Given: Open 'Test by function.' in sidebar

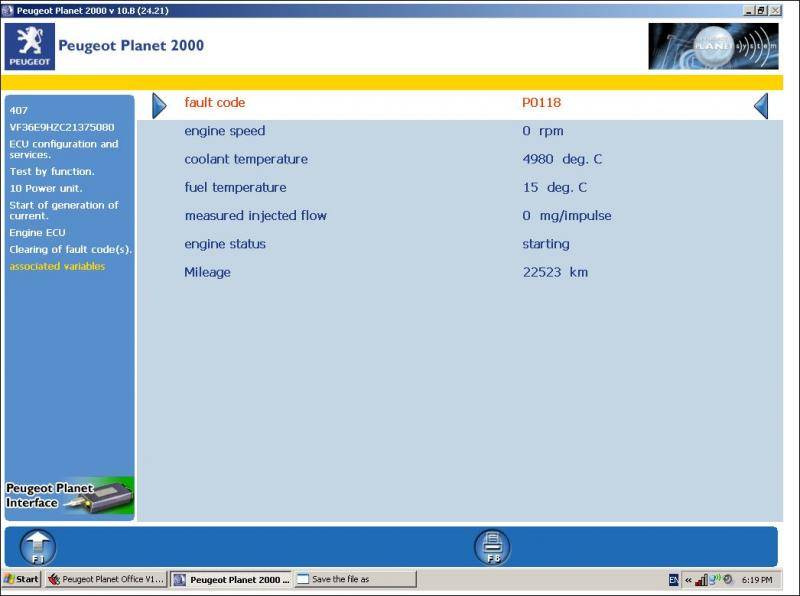Looking at the screenshot, I should (50, 171).
